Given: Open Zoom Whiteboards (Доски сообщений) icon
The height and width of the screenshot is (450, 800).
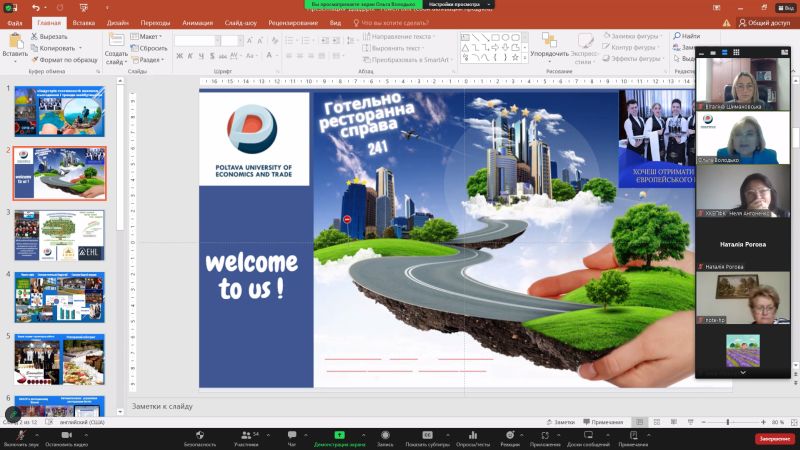Looking at the screenshot, I should coord(588,435).
